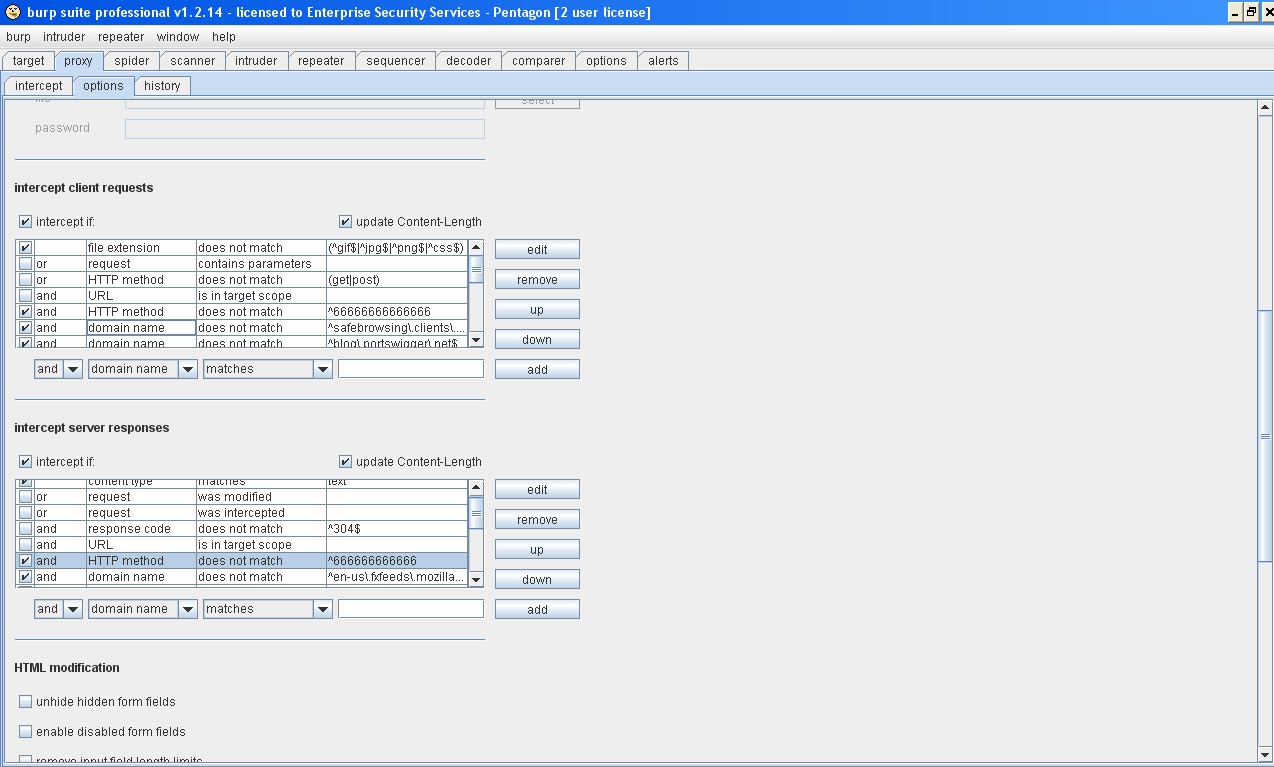This screenshot has height=767, width=1274.
Task: Switch to proxy intercept sub-tab
Action: (x=39, y=86)
